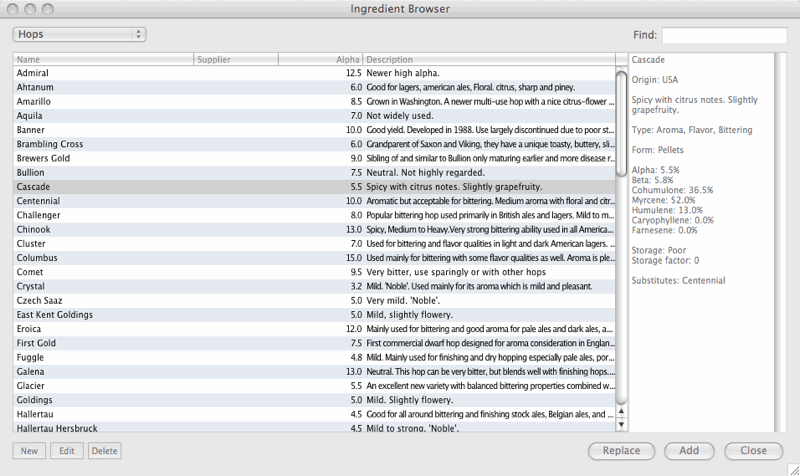Click the window resize grip corner icon
Viewport: 800px width, 476px height.
[793, 470]
